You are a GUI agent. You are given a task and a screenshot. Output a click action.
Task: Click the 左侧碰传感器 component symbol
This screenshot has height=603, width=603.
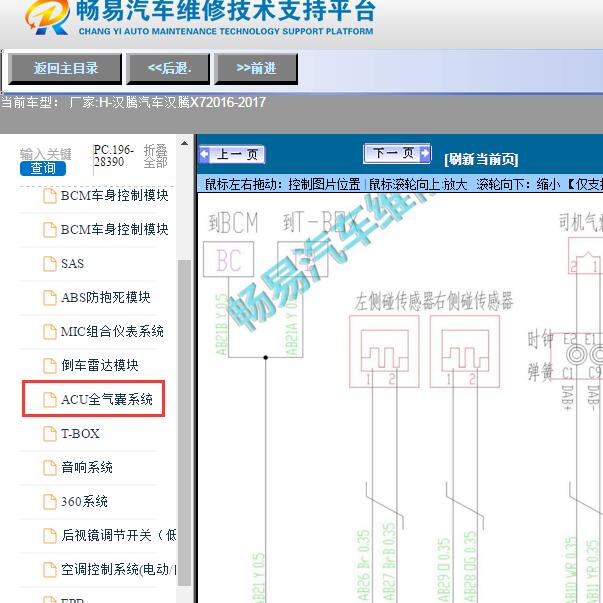(x=384, y=351)
